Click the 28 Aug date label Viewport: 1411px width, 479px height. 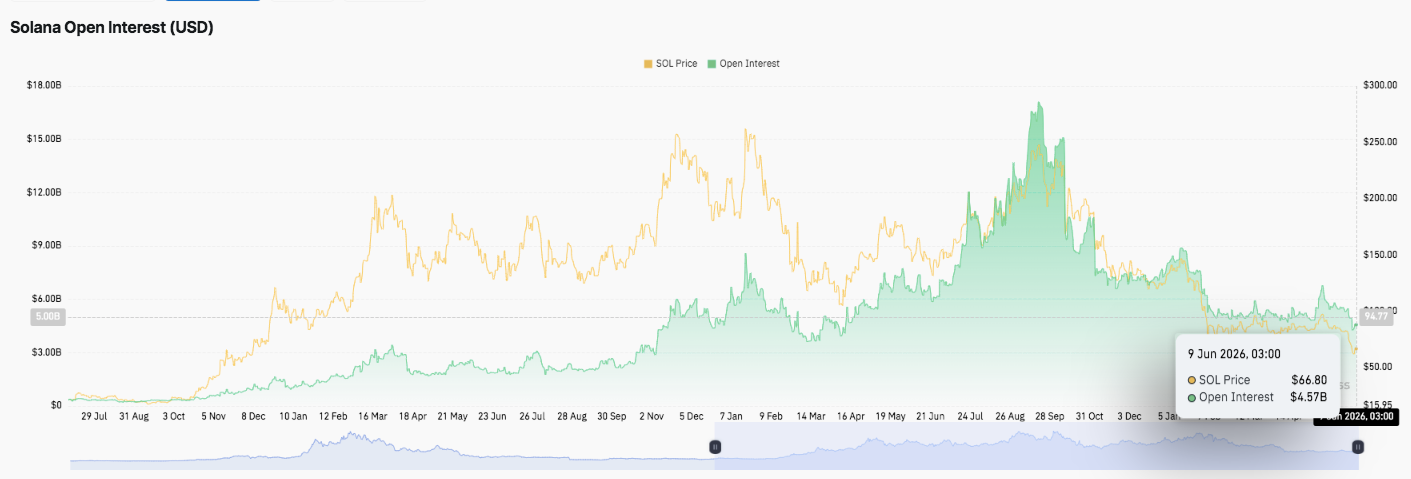point(571,415)
